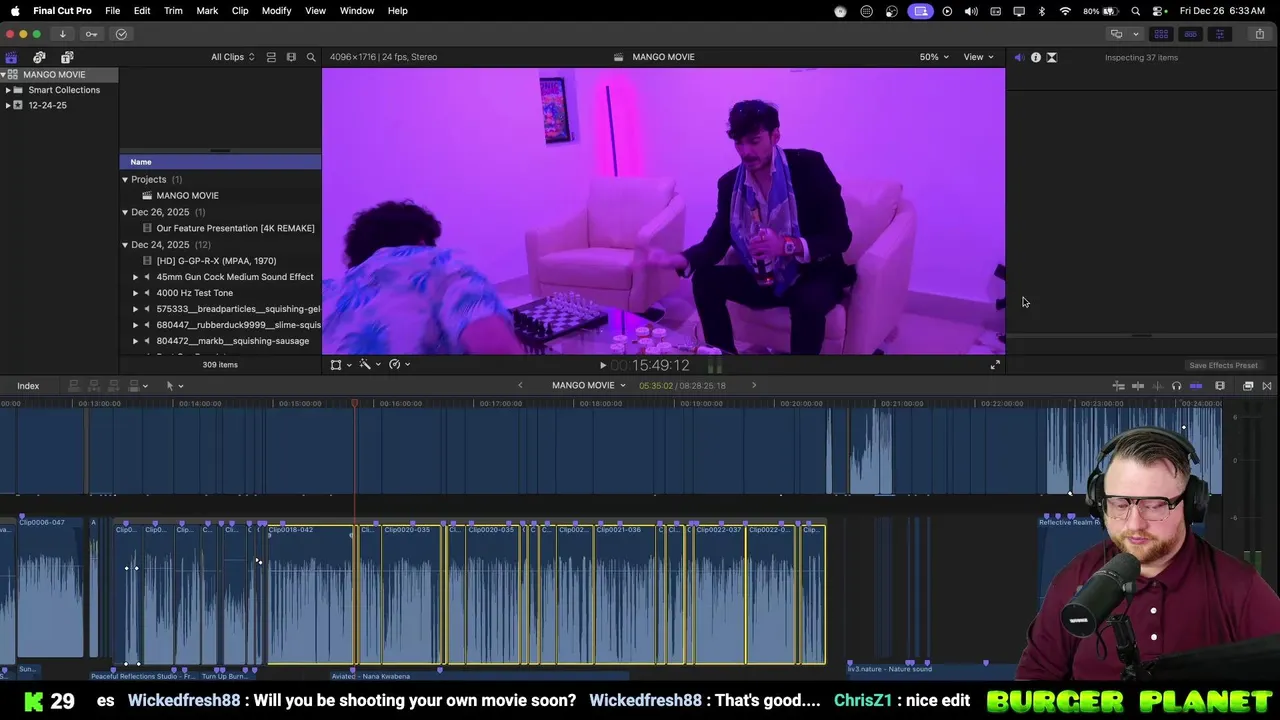Click the Import Media down-arrow button
1280x720 pixels.
(62, 34)
